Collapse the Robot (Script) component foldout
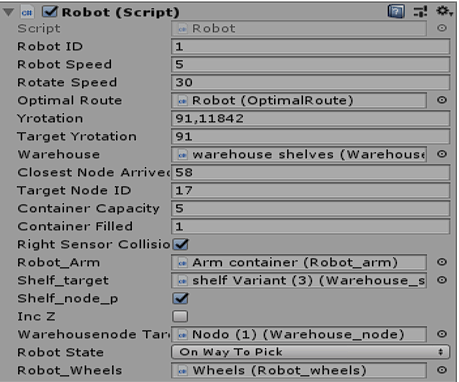459x382 pixels. 8,13
